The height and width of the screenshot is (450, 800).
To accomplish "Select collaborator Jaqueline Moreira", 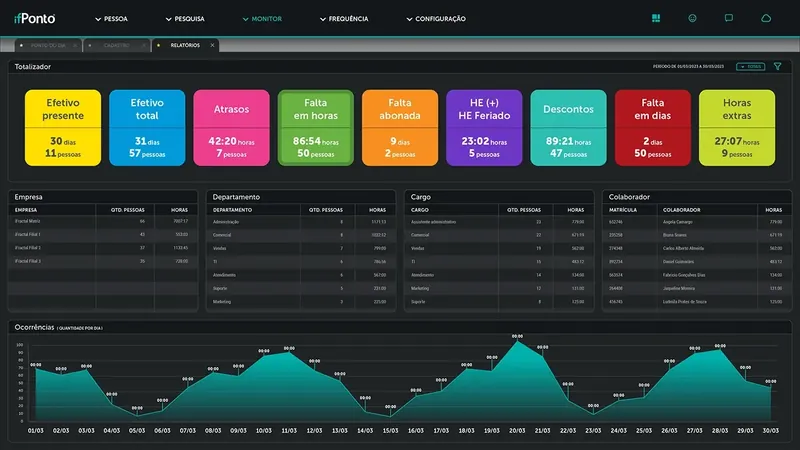I will [697, 288].
